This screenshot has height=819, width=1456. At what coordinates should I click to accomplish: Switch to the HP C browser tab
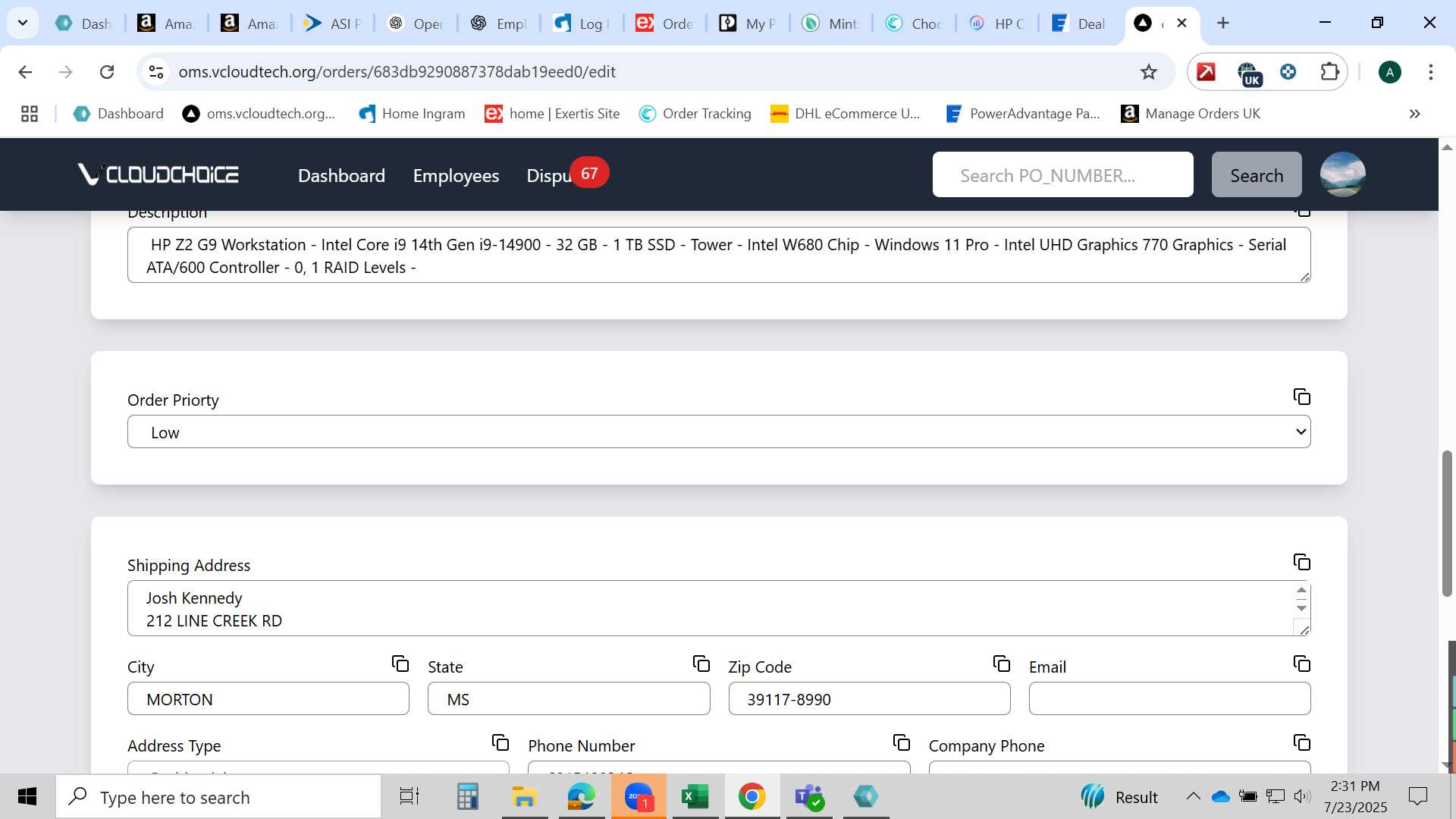[998, 24]
